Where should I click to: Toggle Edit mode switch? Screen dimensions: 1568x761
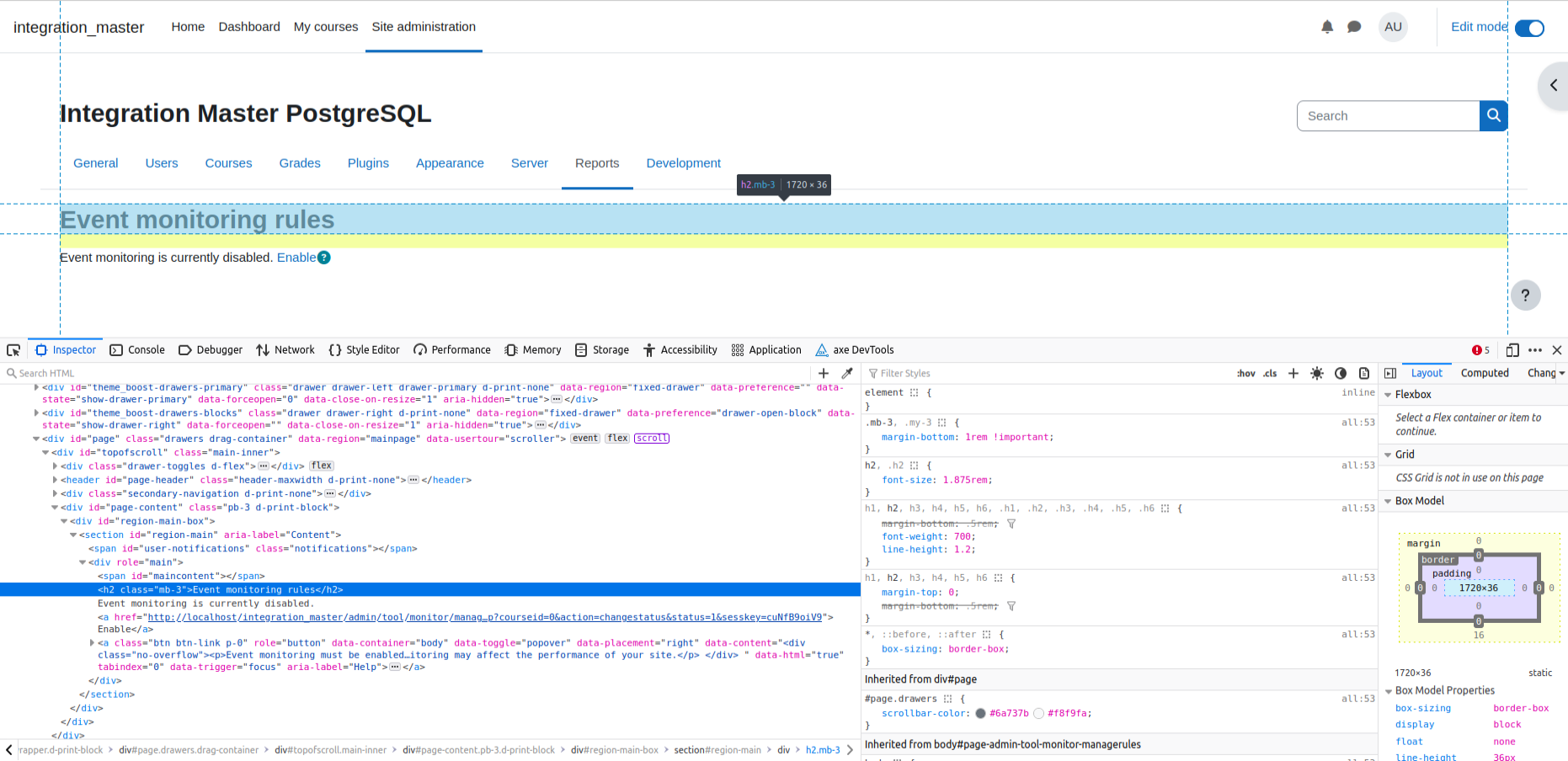tap(1529, 28)
